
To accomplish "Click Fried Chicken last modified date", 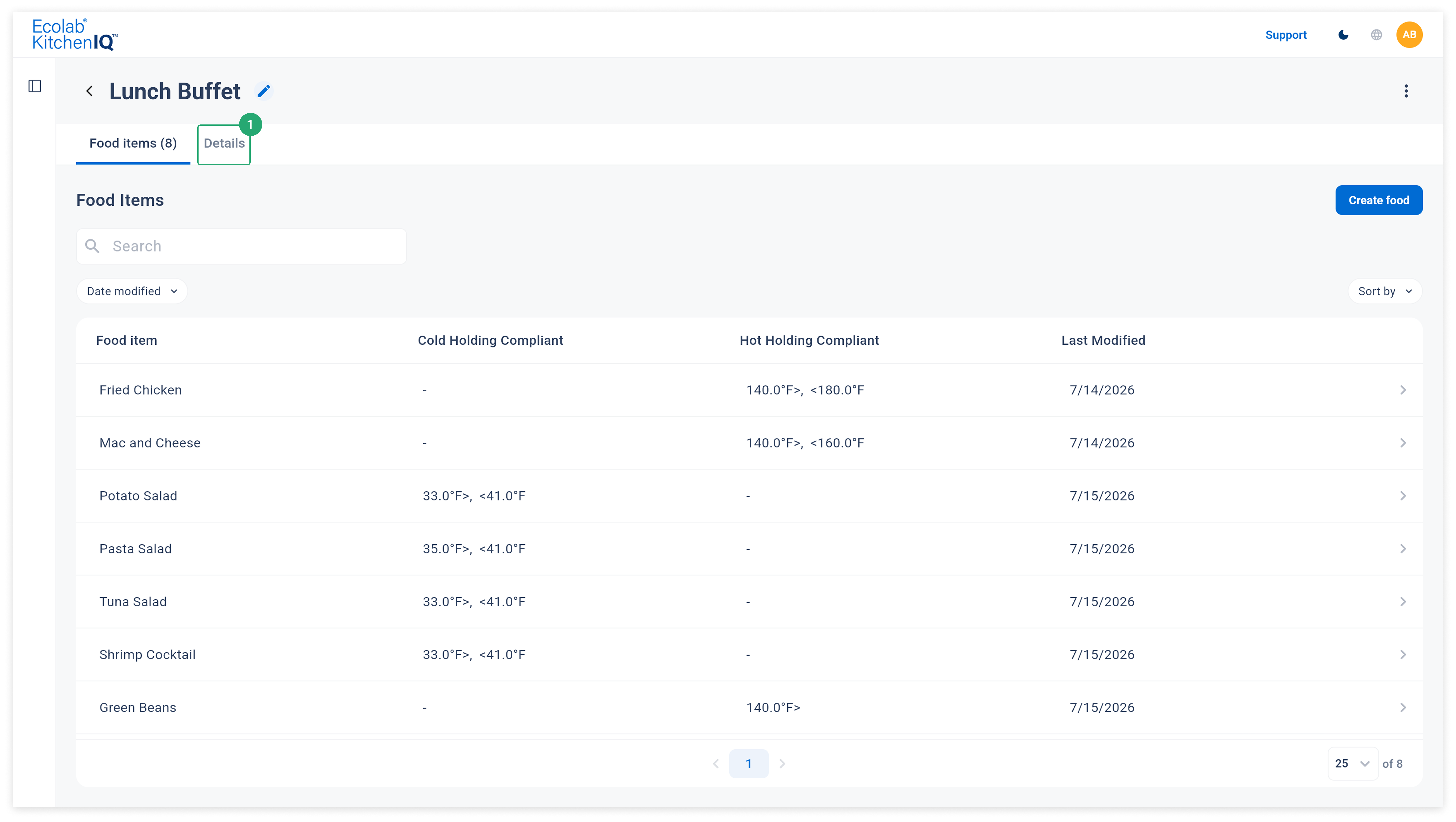I will tap(1102, 390).
